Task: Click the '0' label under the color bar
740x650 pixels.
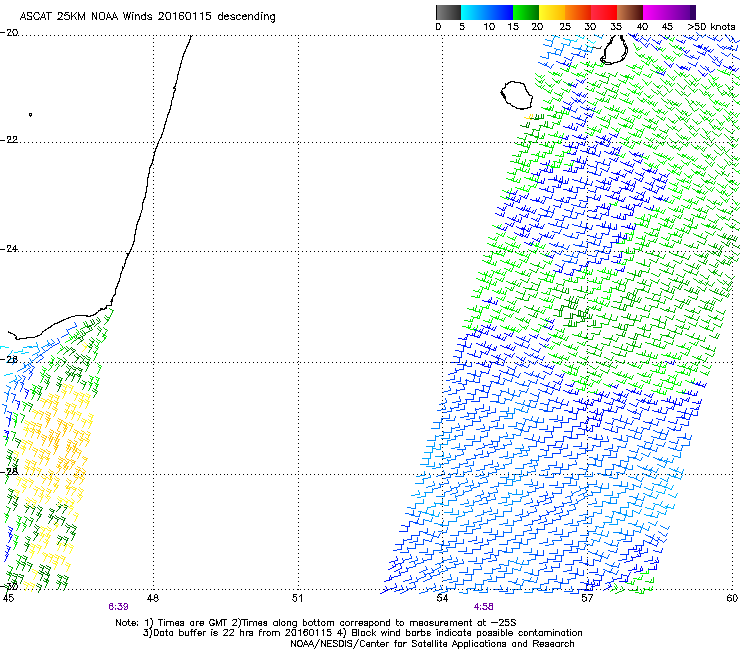Action: (x=438, y=27)
